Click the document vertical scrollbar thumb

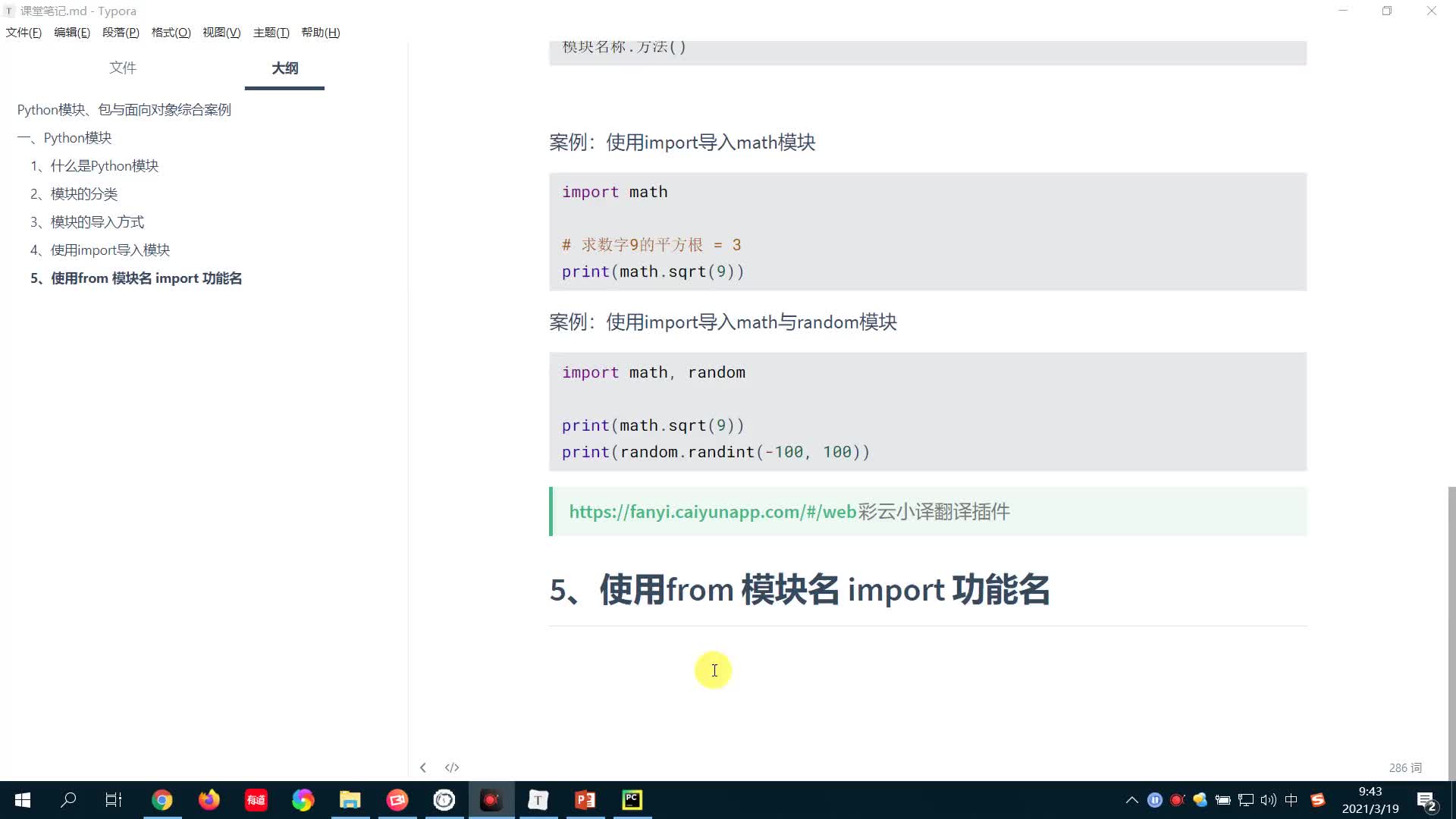[x=1451, y=633]
